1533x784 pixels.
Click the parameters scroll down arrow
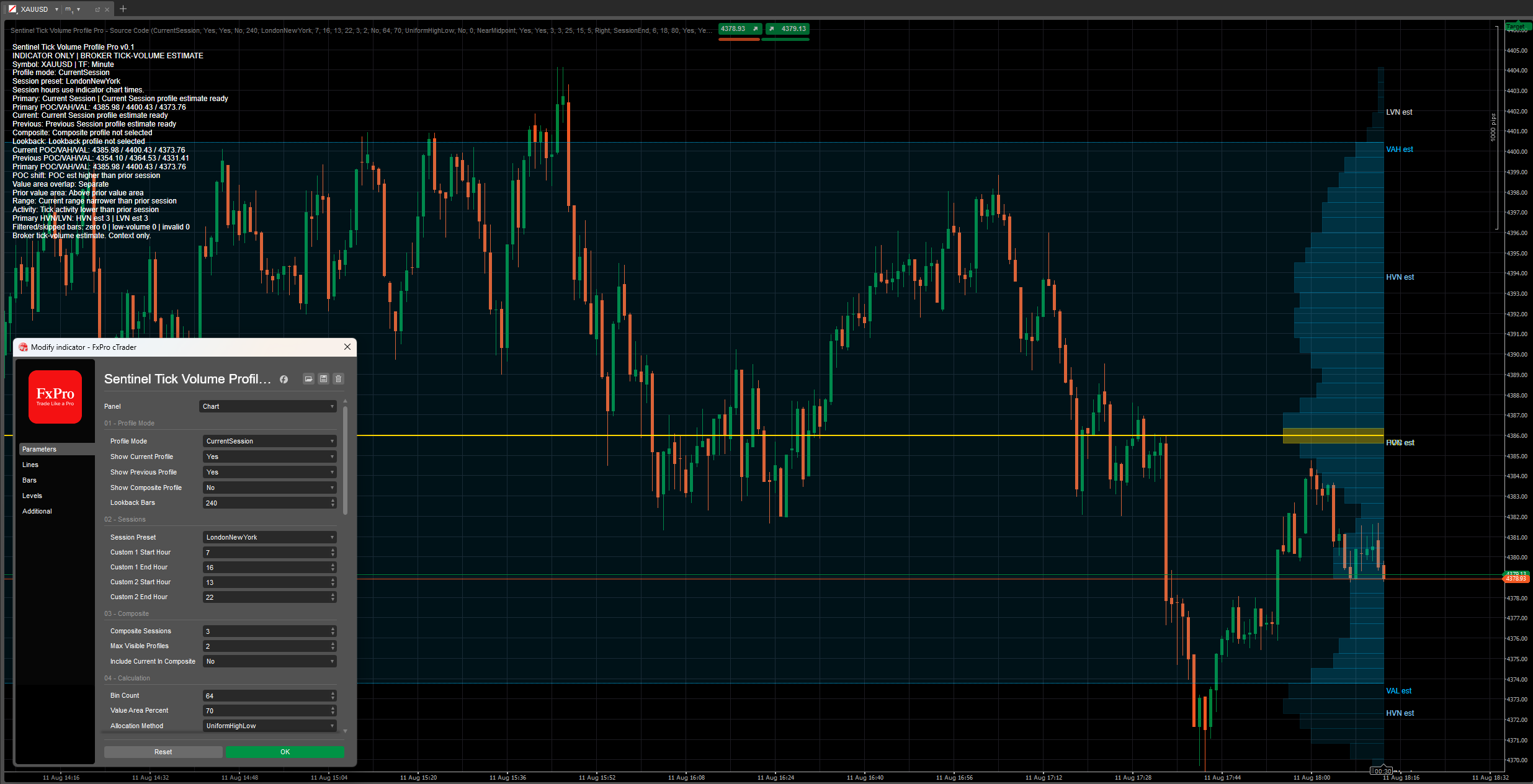pos(345,731)
